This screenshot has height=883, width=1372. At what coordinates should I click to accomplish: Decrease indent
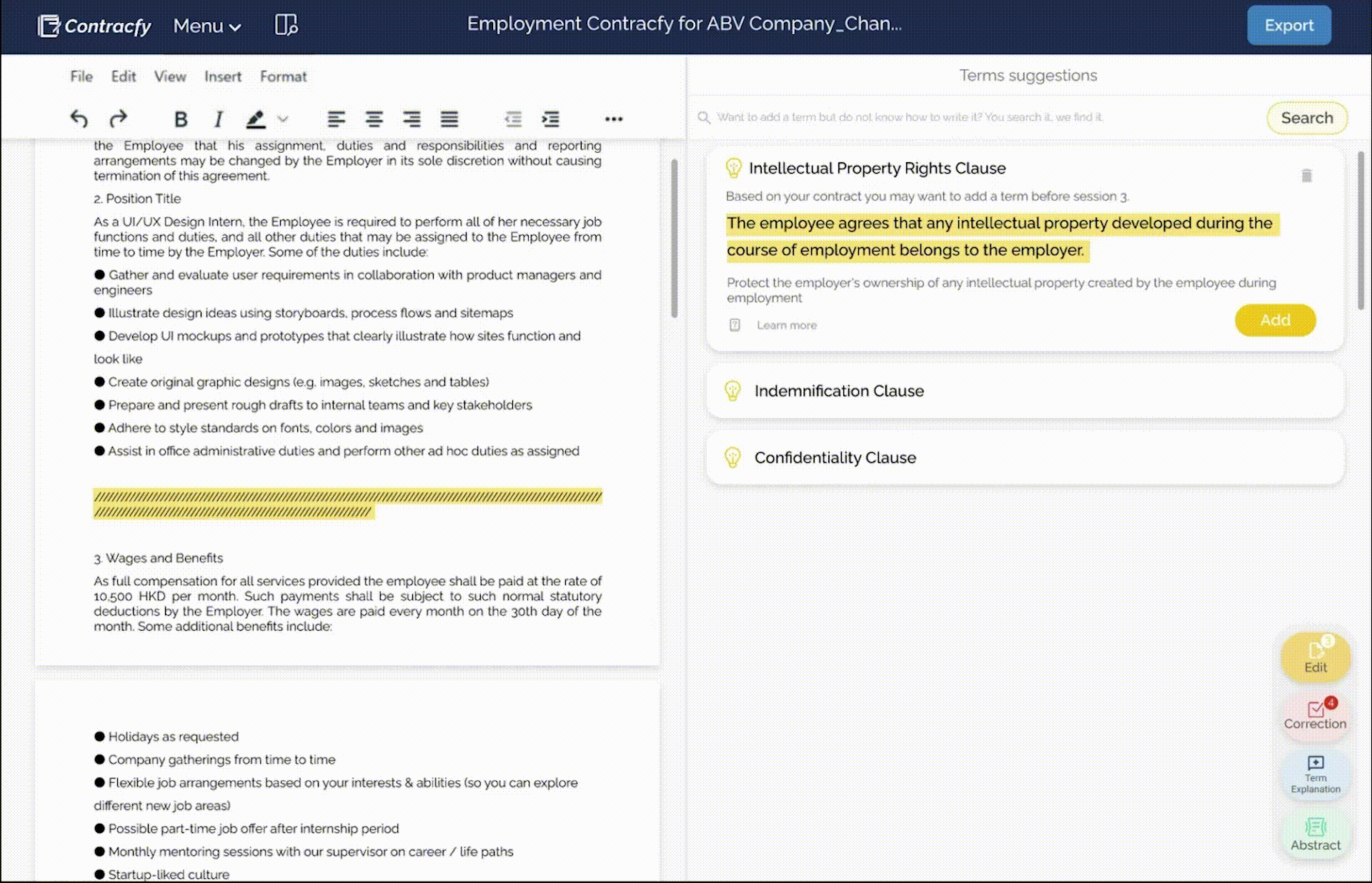(x=513, y=119)
